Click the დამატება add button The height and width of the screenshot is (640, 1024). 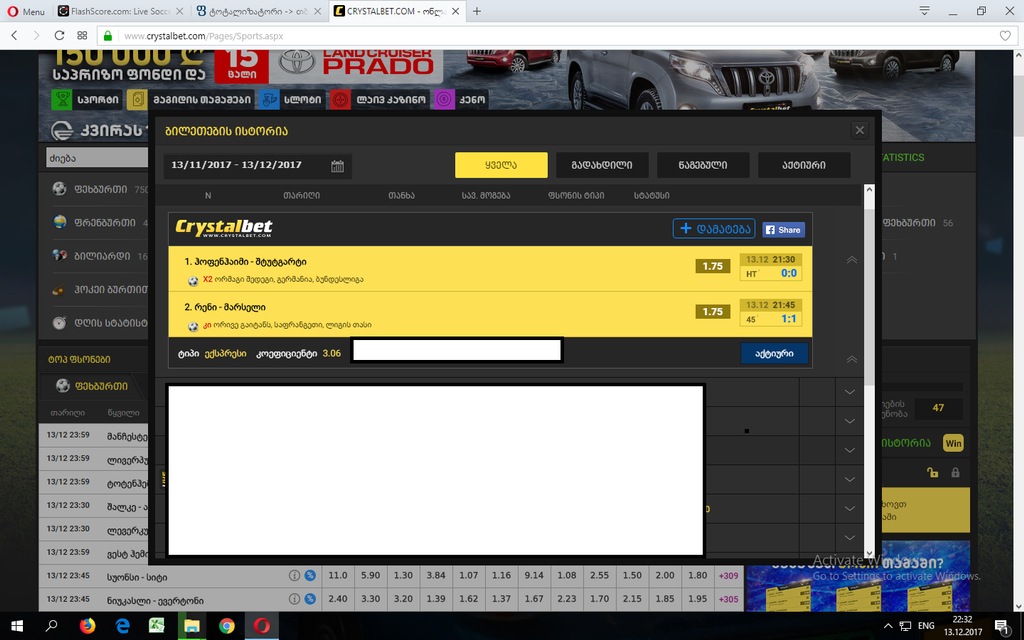click(x=714, y=229)
